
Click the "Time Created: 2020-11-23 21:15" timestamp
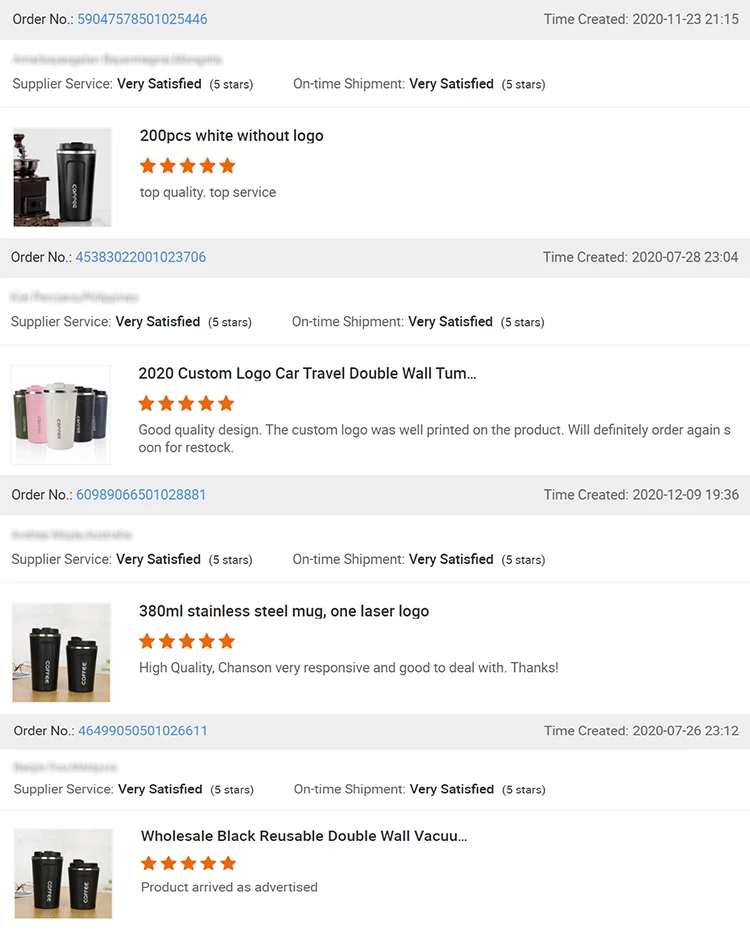pyautogui.click(x=641, y=20)
